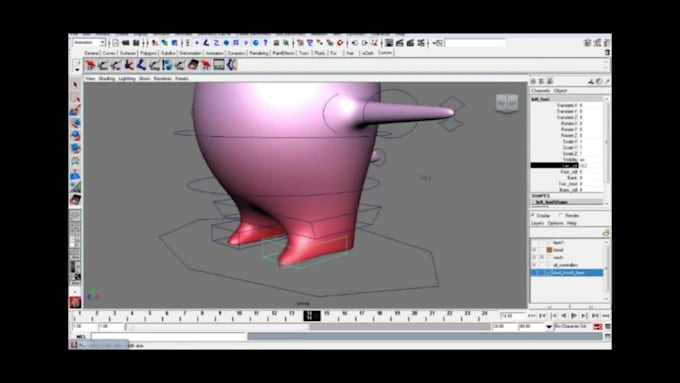Open the Custom shelf tab
The width and height of the screenshot is (680, 383).
pos(385,52)
